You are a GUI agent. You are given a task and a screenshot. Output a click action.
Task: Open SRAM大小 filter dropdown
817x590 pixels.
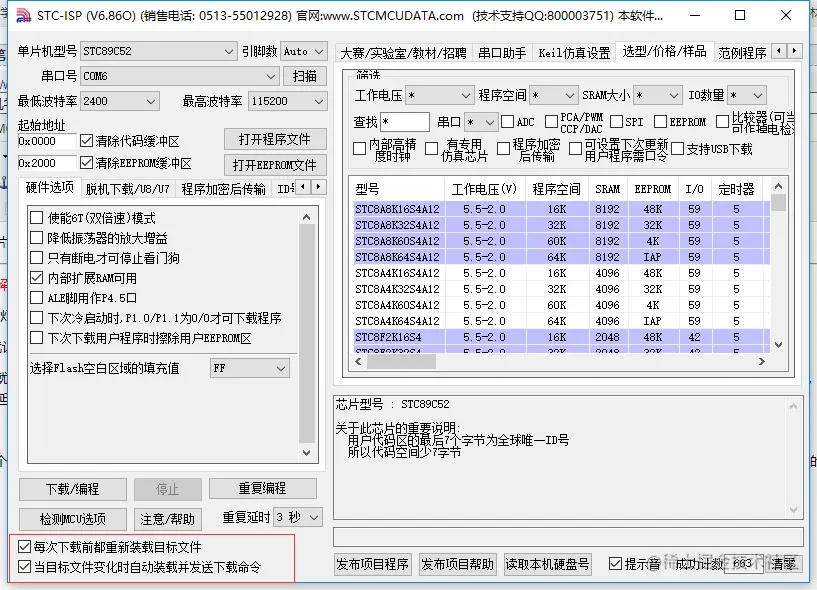click(658, 95)
